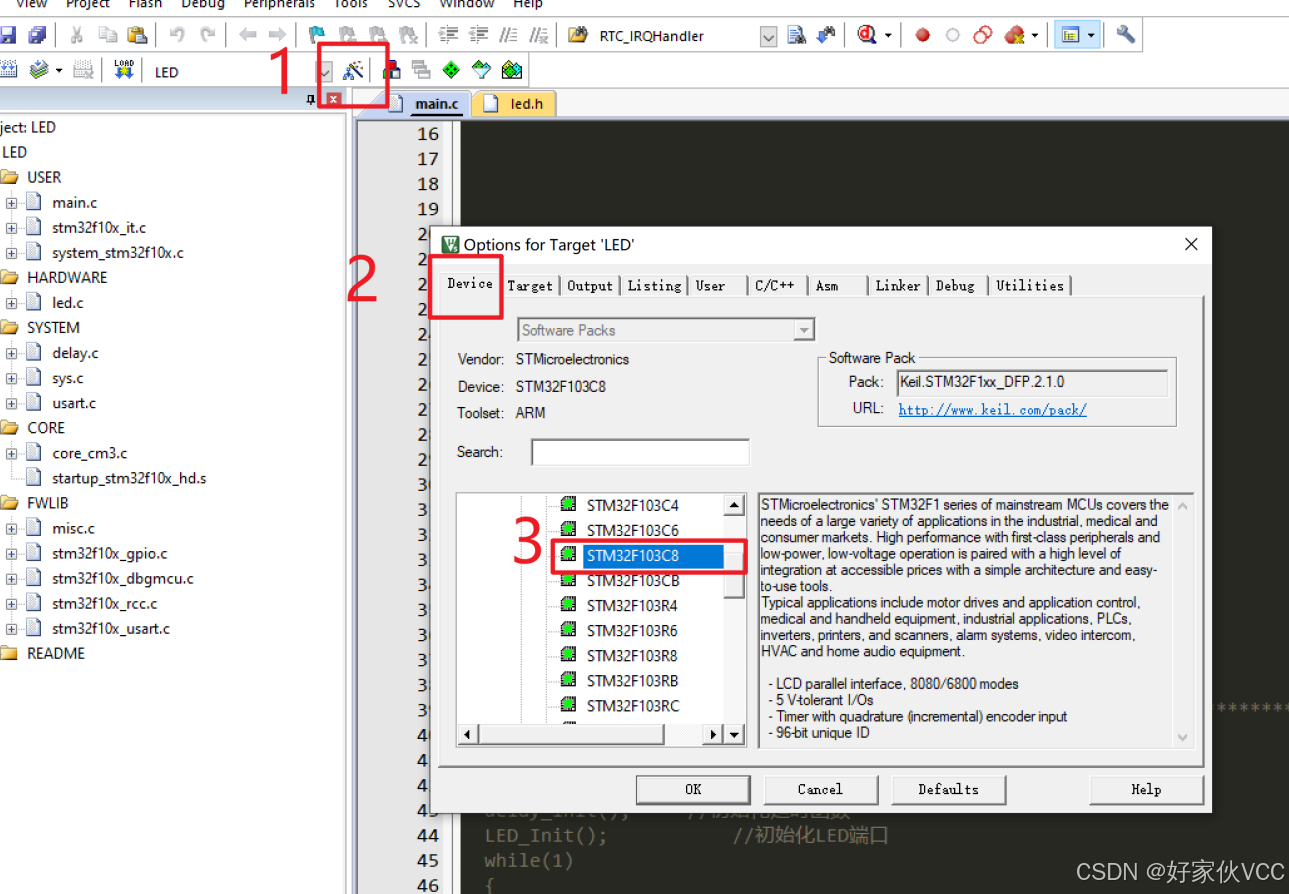1289x894 pixels.
Task: Indent selected lines icon
Action: click(x=449, y=35)
